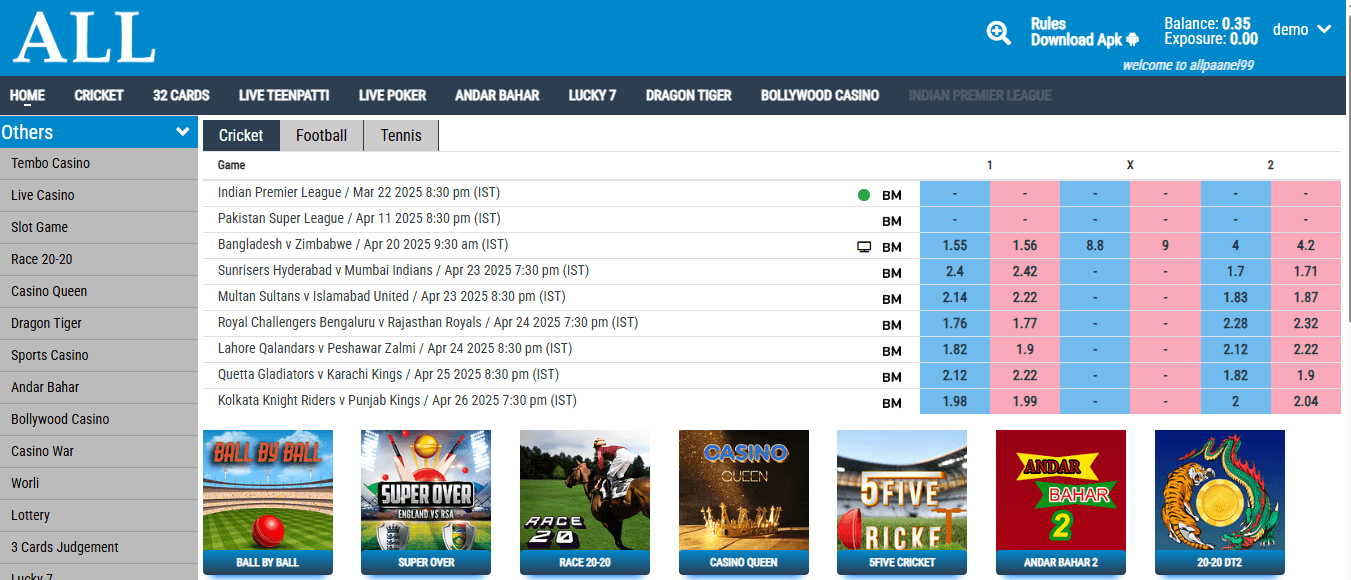Open the search magnifier icon

point(998,31)
